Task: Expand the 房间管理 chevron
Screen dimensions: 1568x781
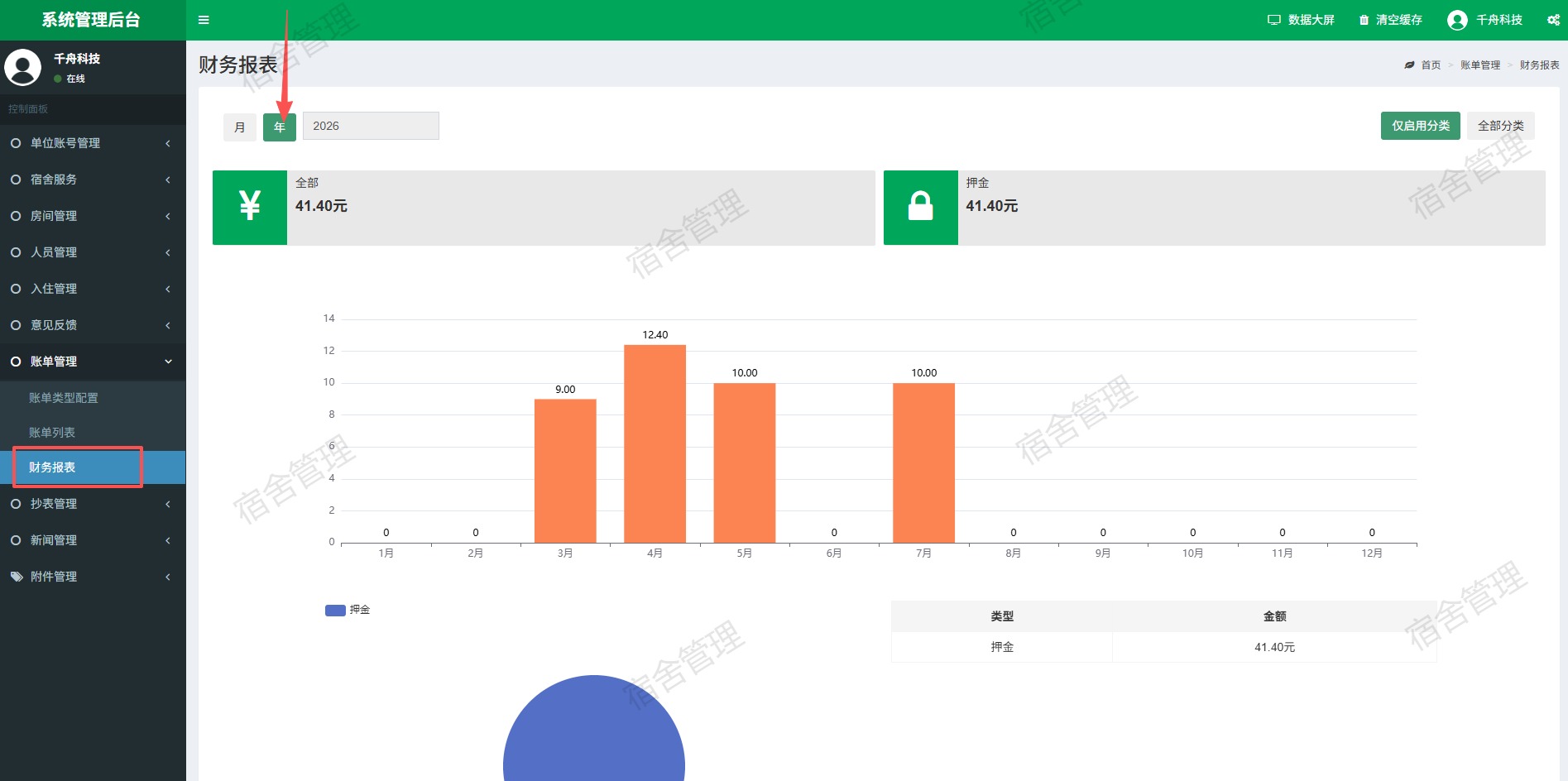Action: (168, 216)
